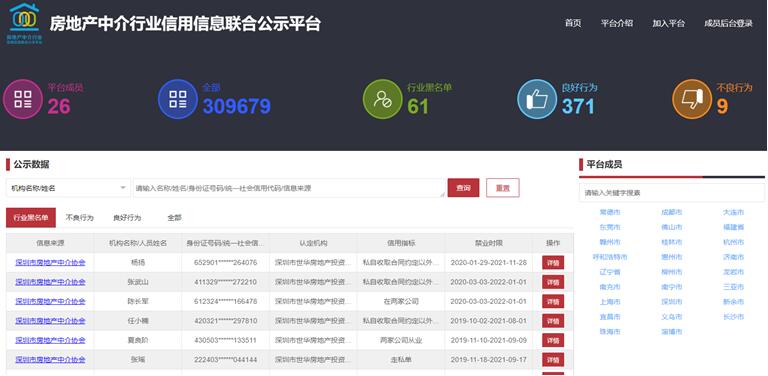This screenshot has height=376, width=768.
Task: Open 深圳市房地产中介协会 link in 夏炎阶 row
Action: (x=50, y=340)
